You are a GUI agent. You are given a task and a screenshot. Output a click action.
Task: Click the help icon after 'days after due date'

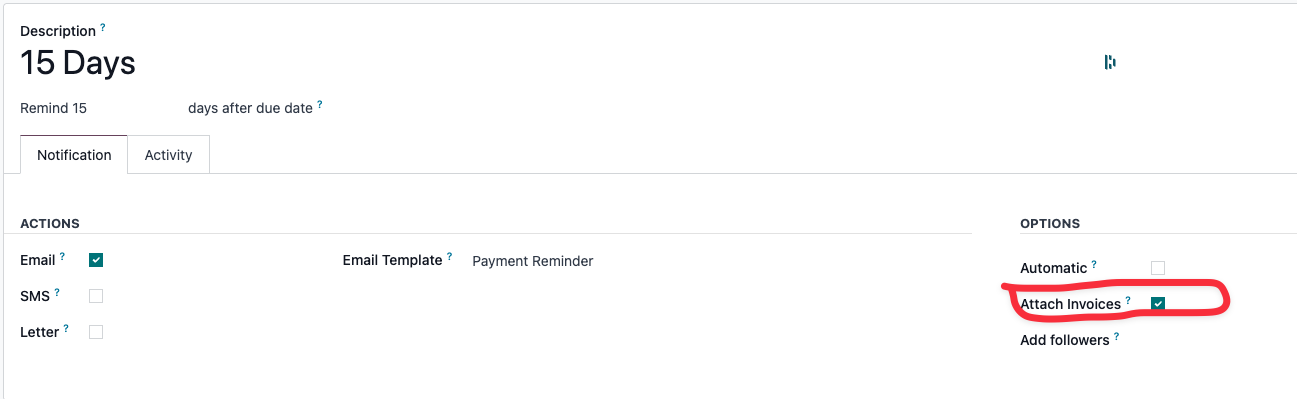coord(320,105)
